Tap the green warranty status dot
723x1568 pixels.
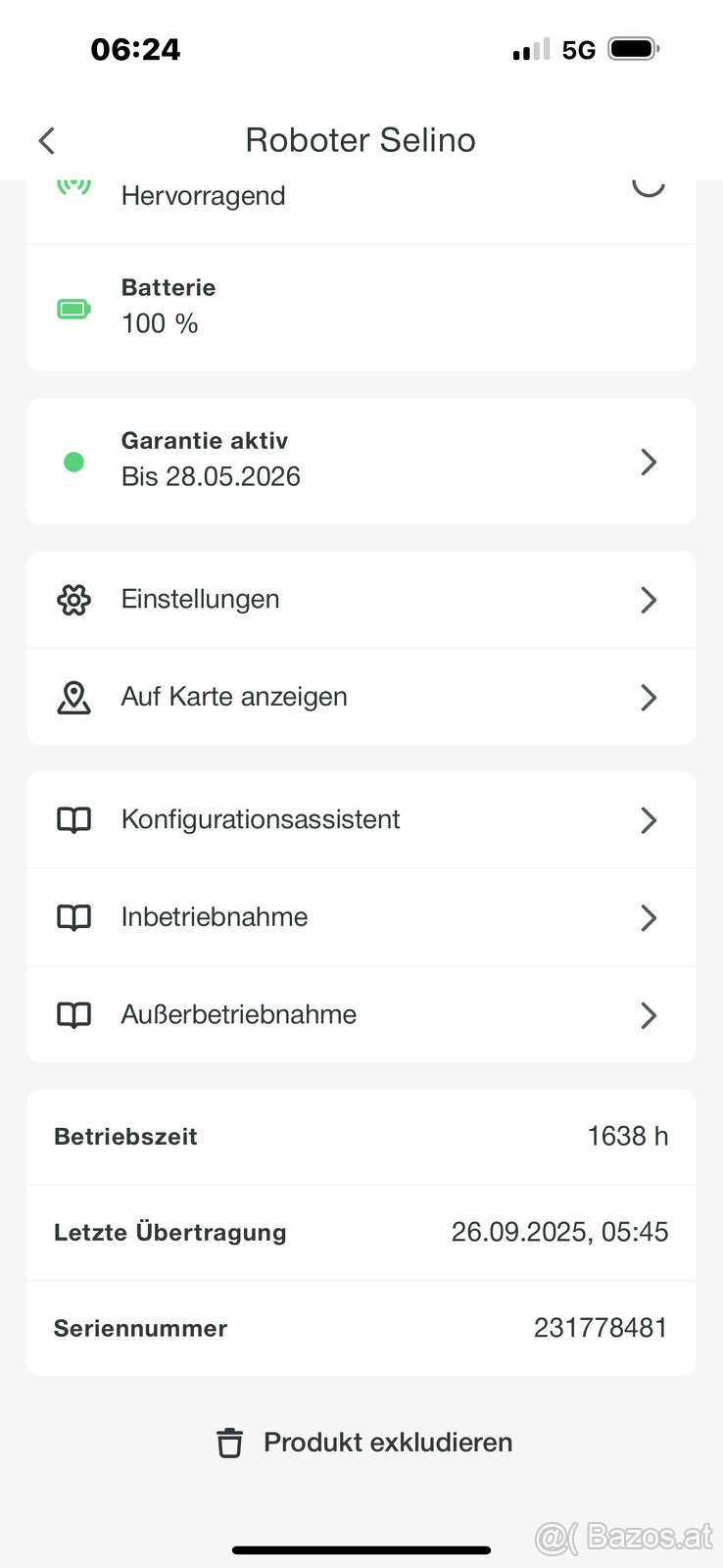click(73, 463)
